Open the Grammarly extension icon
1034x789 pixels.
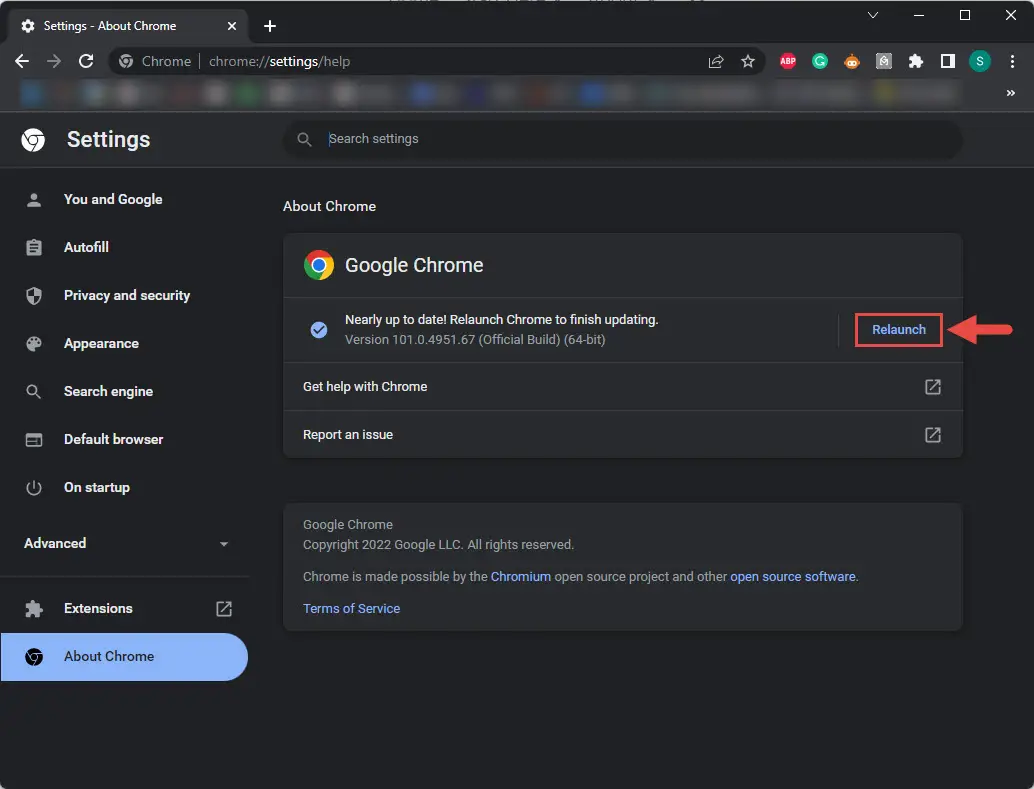820,61
